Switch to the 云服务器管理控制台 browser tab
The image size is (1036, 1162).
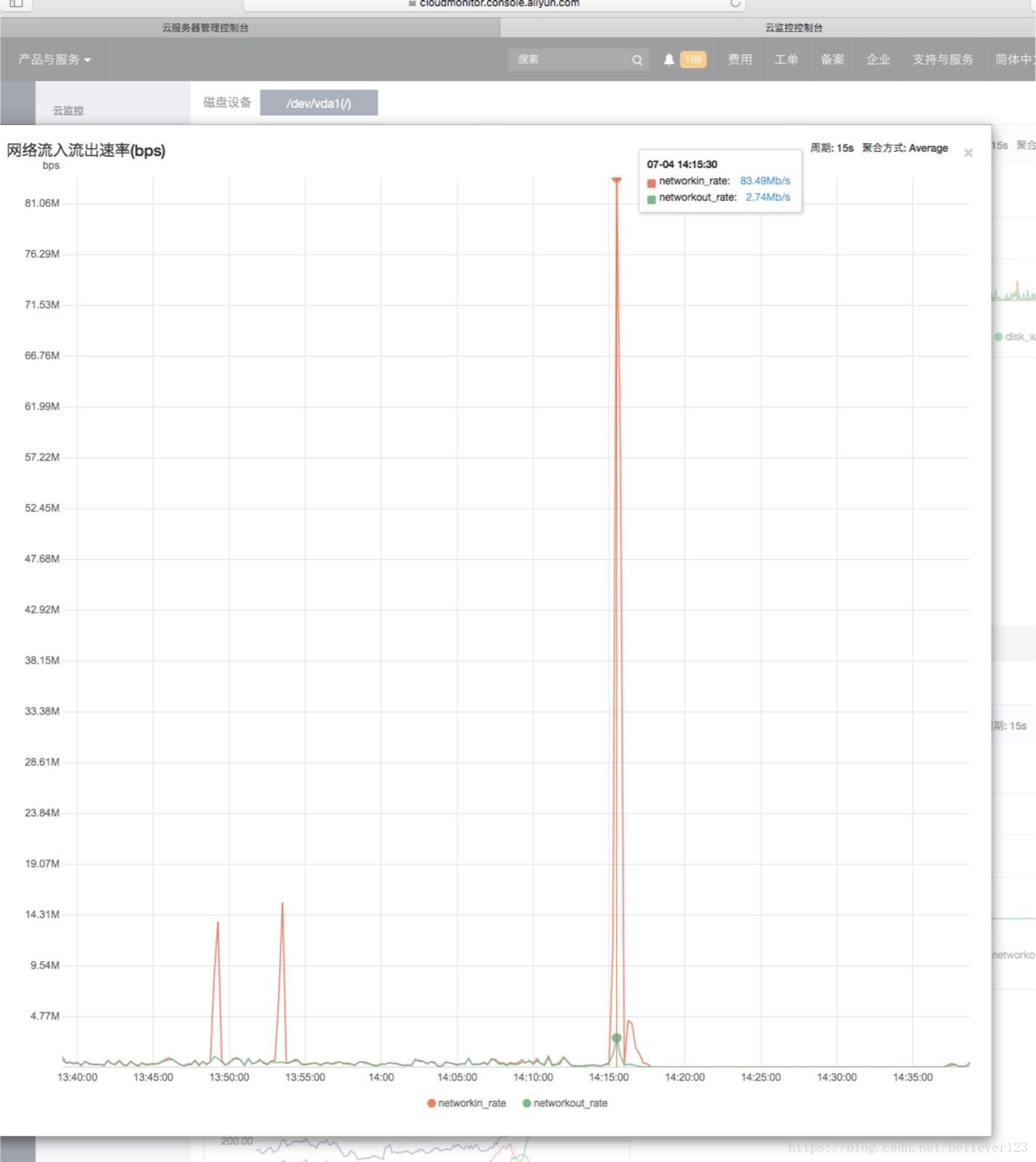(205, 28)
